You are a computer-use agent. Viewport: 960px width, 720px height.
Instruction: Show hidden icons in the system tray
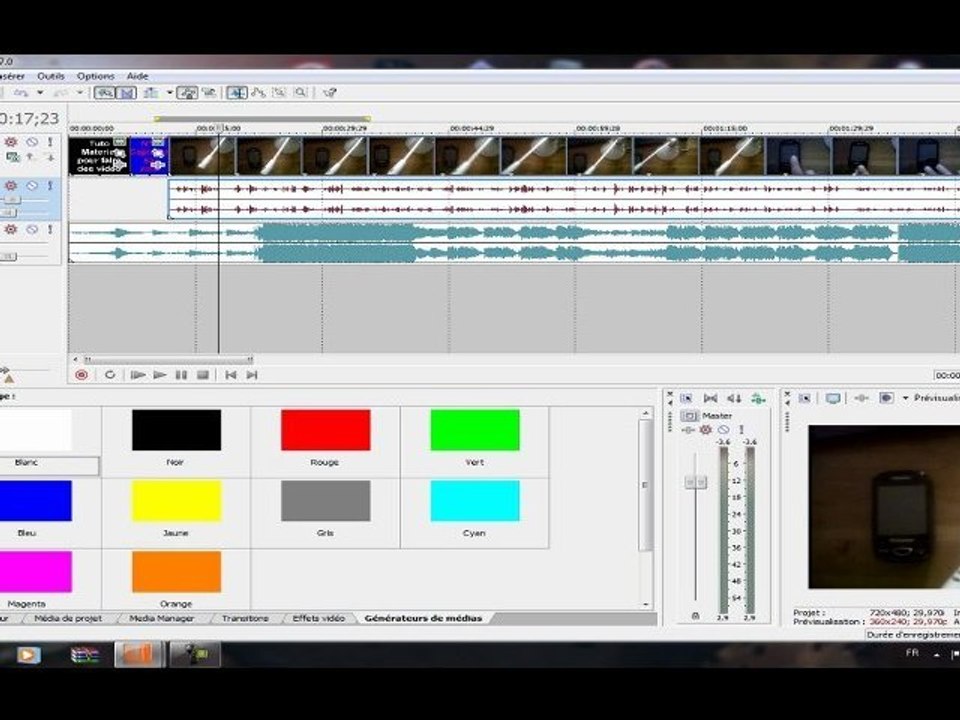click(x=936, y=654)
